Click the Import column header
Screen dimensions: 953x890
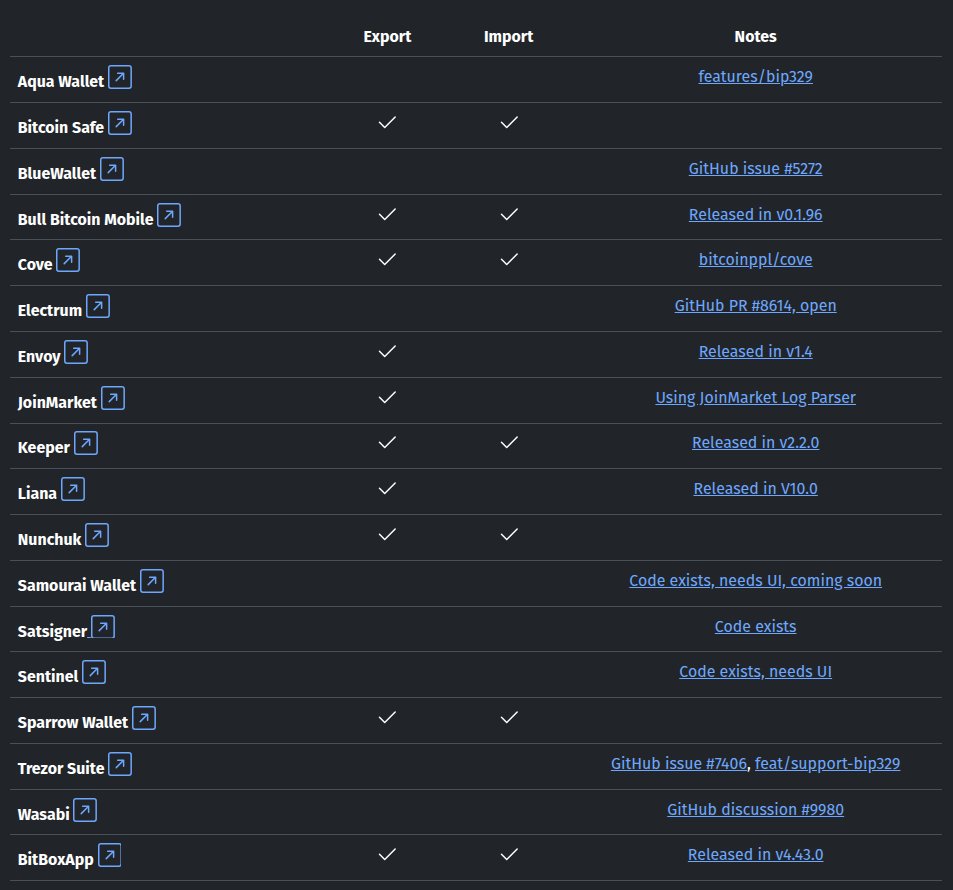(508, 36)
